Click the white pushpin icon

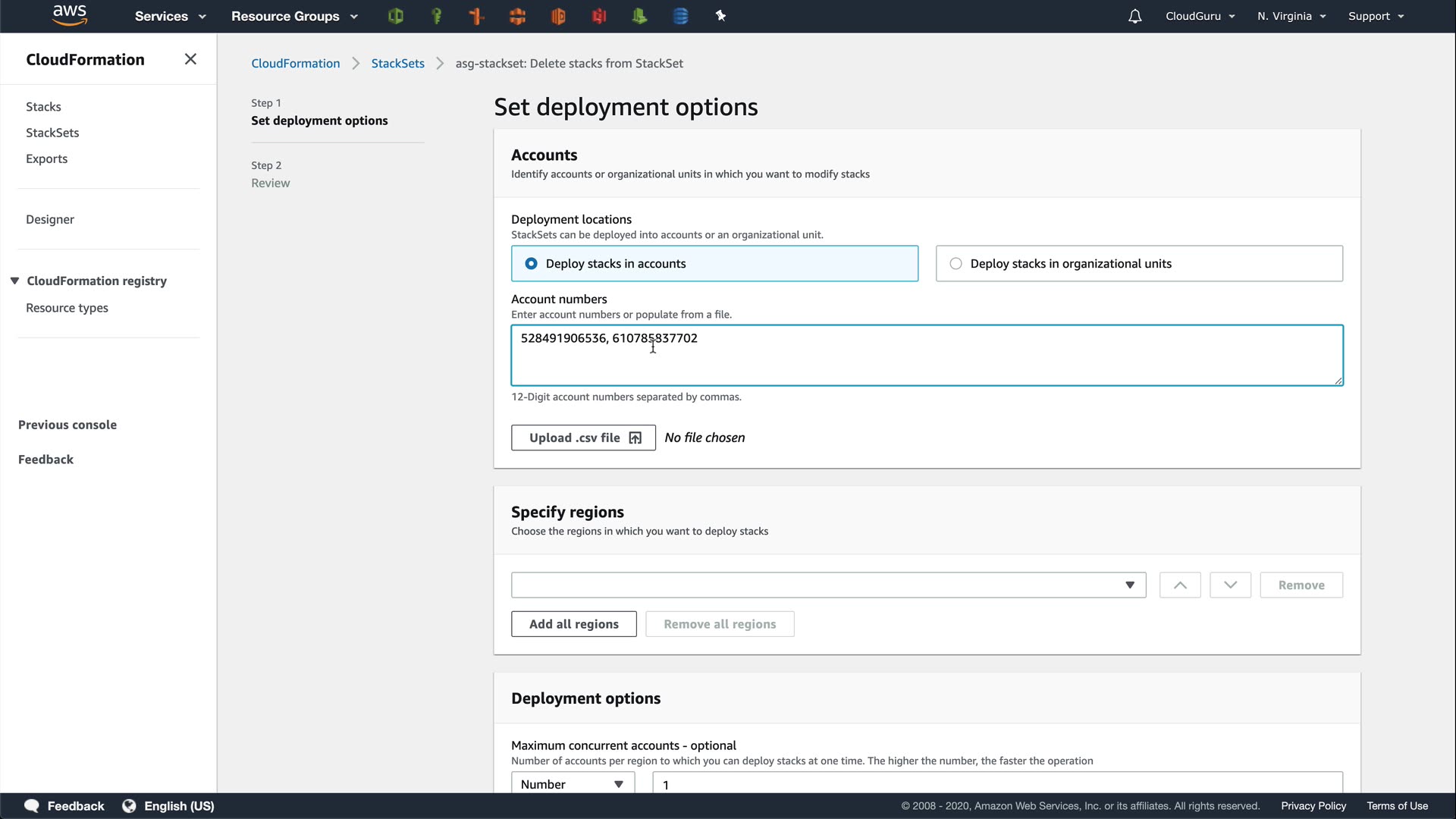pos(720,16)
